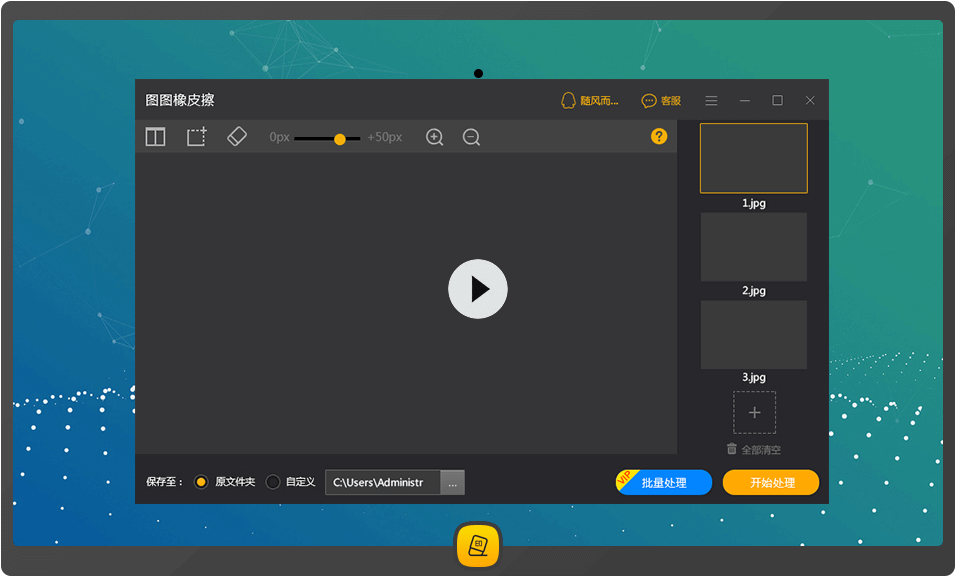Open the hamburger menu in the title bar
This screenshot has height=577, width=957.
pyautogui.click(x=711, y=100)
